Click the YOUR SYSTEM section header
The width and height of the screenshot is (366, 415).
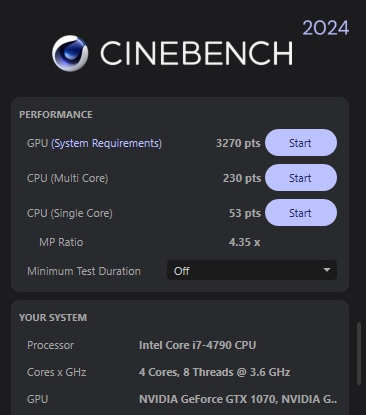[x=53, y=318]
